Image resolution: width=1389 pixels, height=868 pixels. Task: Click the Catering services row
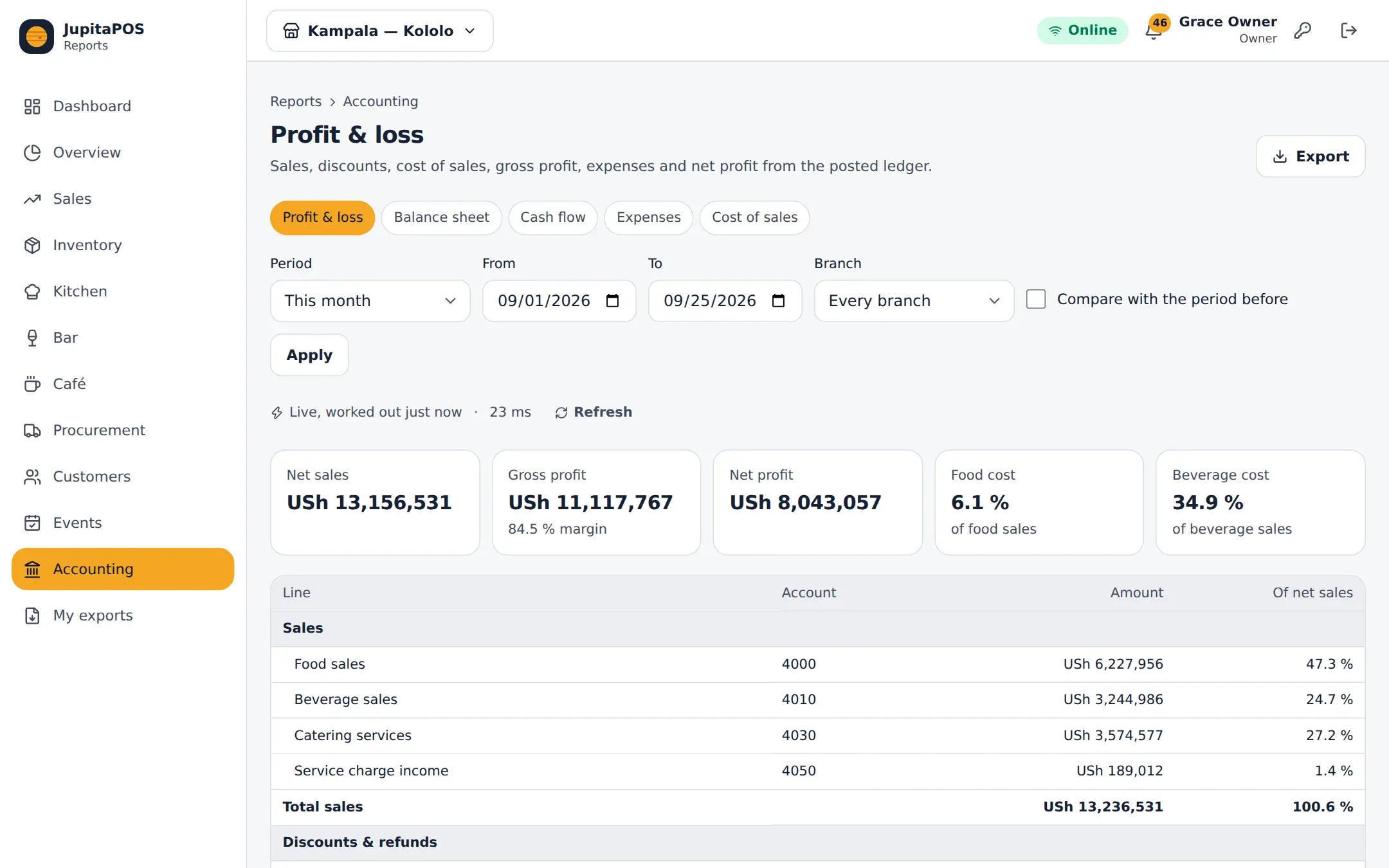(817, 736)
